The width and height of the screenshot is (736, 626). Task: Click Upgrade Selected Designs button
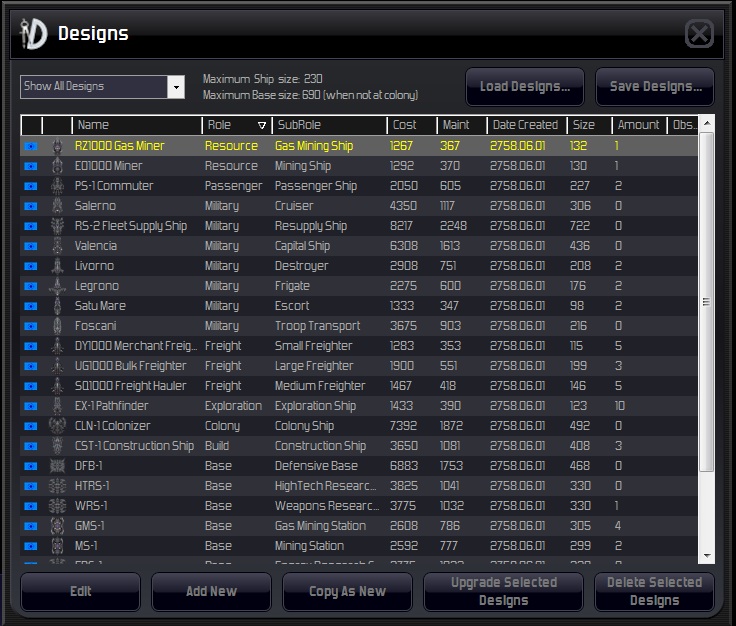(504, 592)
